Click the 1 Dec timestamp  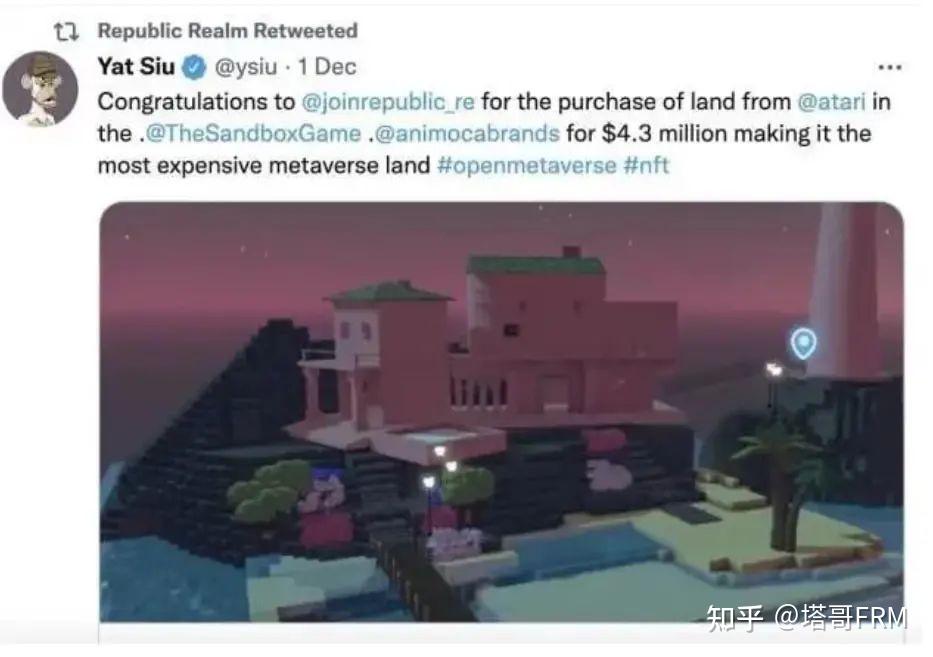(x=327, y=67)
